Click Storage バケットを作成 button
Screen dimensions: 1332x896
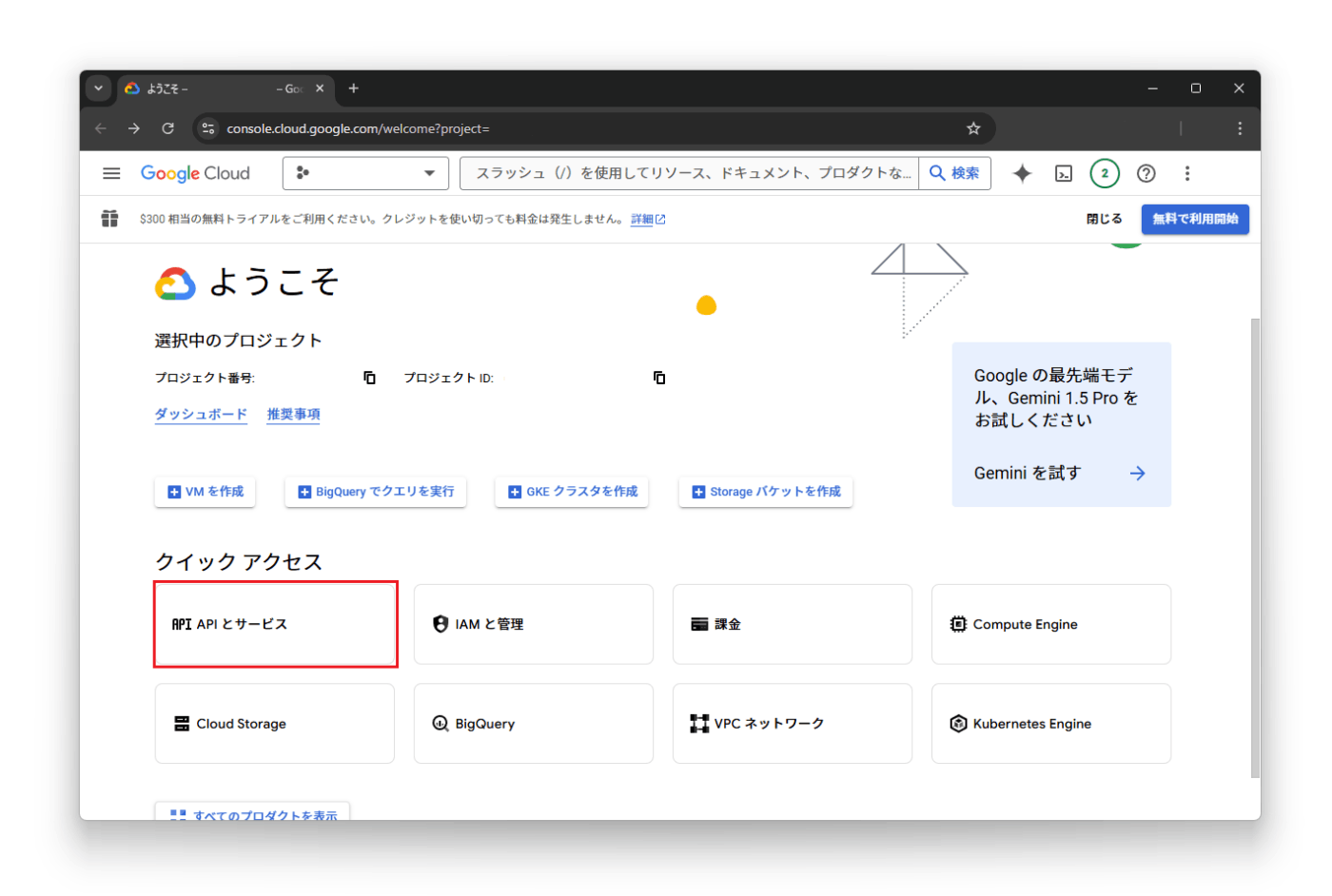(x=766, y=492)
